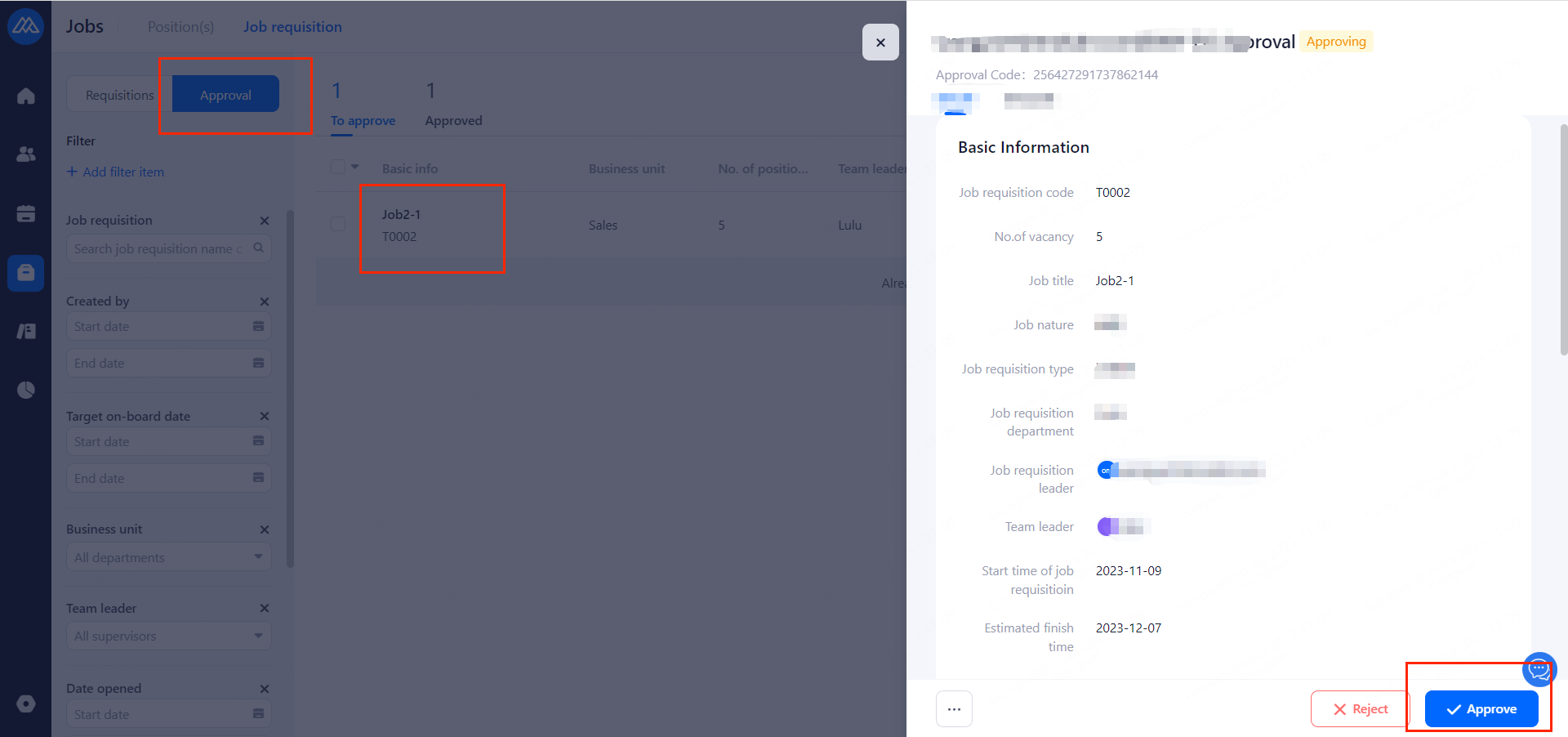Image resolution: width=1568 pixels, height=737 pixels.
Task: Click the No. of positions column header
Action: coord(763,169)
